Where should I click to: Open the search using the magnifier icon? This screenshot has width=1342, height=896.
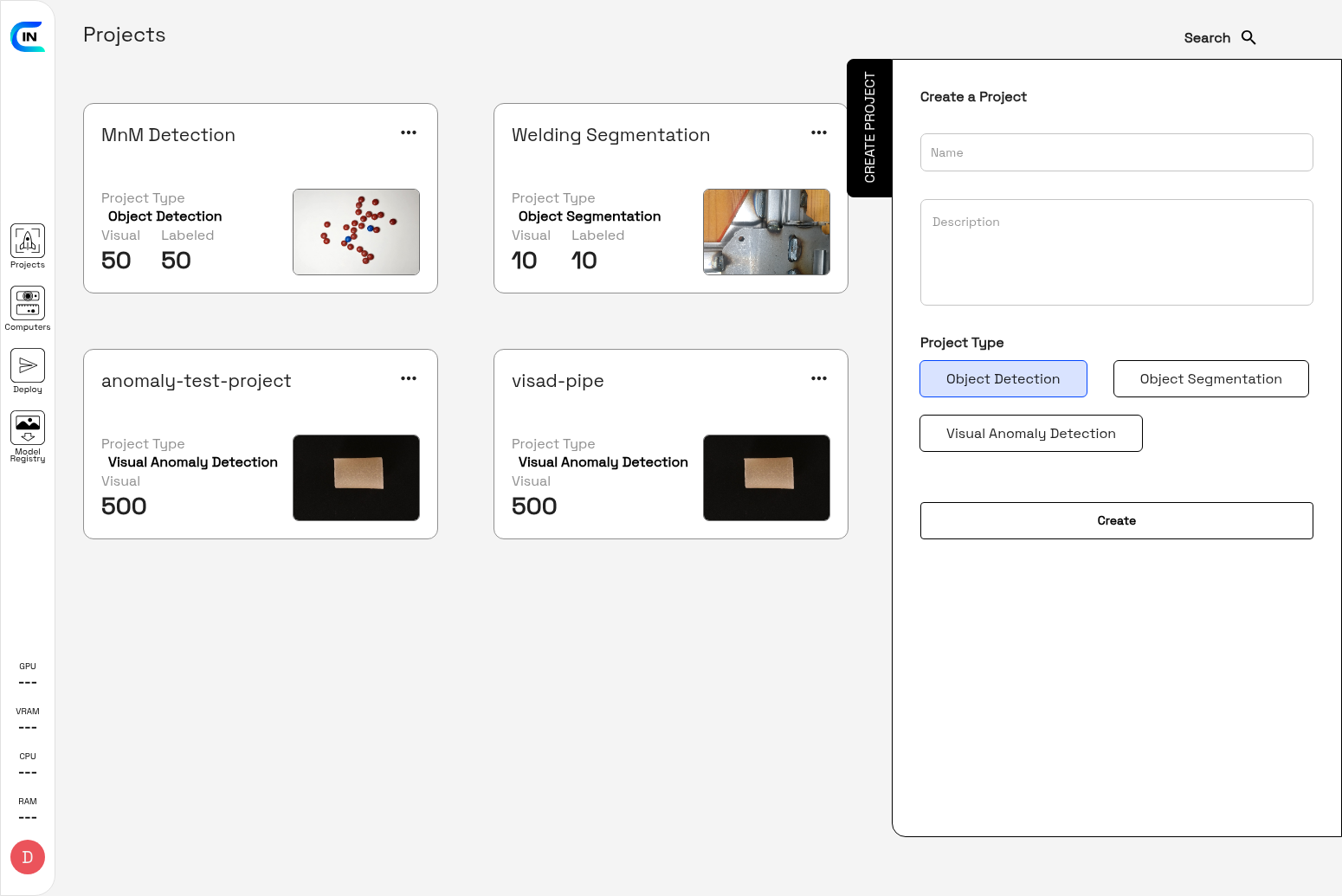1248,37
